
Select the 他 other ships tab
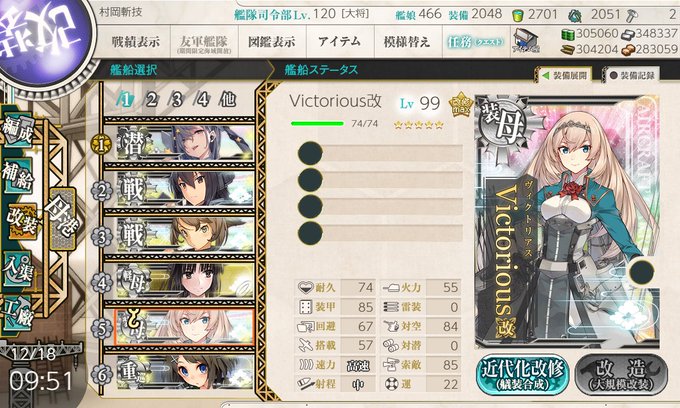tap(228, 100)
